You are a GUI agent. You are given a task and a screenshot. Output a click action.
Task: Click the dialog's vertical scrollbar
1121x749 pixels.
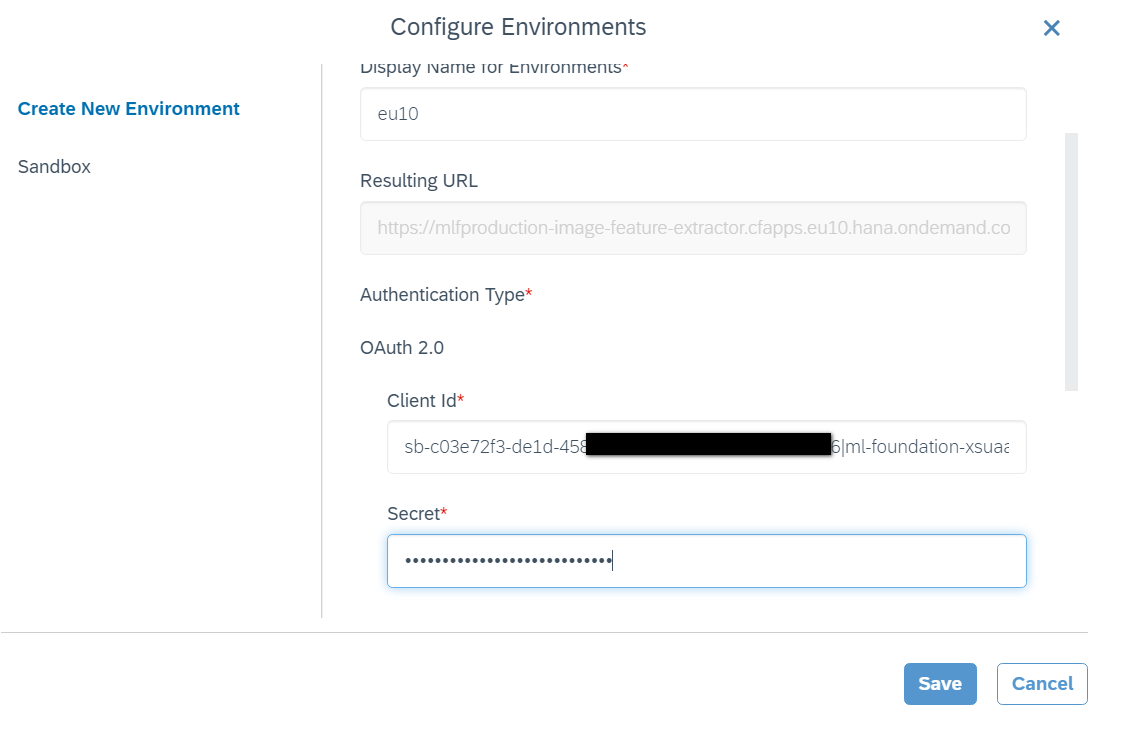click(1071, 260)
